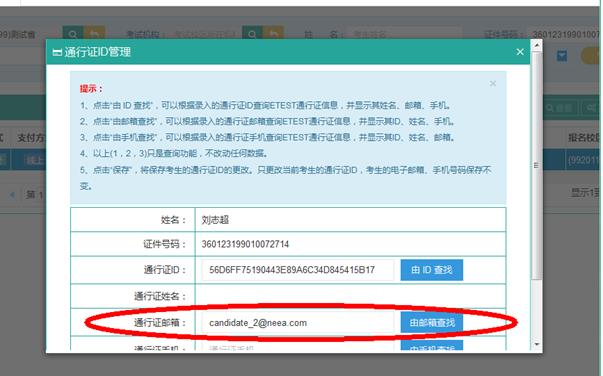Screen dimensions: 603x376
Task: Click the 姓名 search input in background
Action: [x=405, y=34]
